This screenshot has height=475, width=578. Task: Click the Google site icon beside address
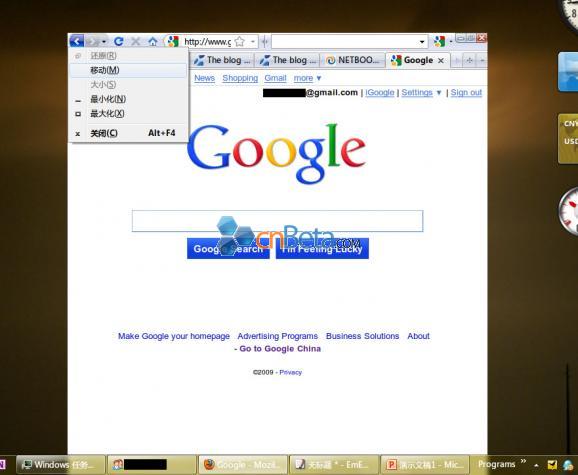tap(173, 41)
